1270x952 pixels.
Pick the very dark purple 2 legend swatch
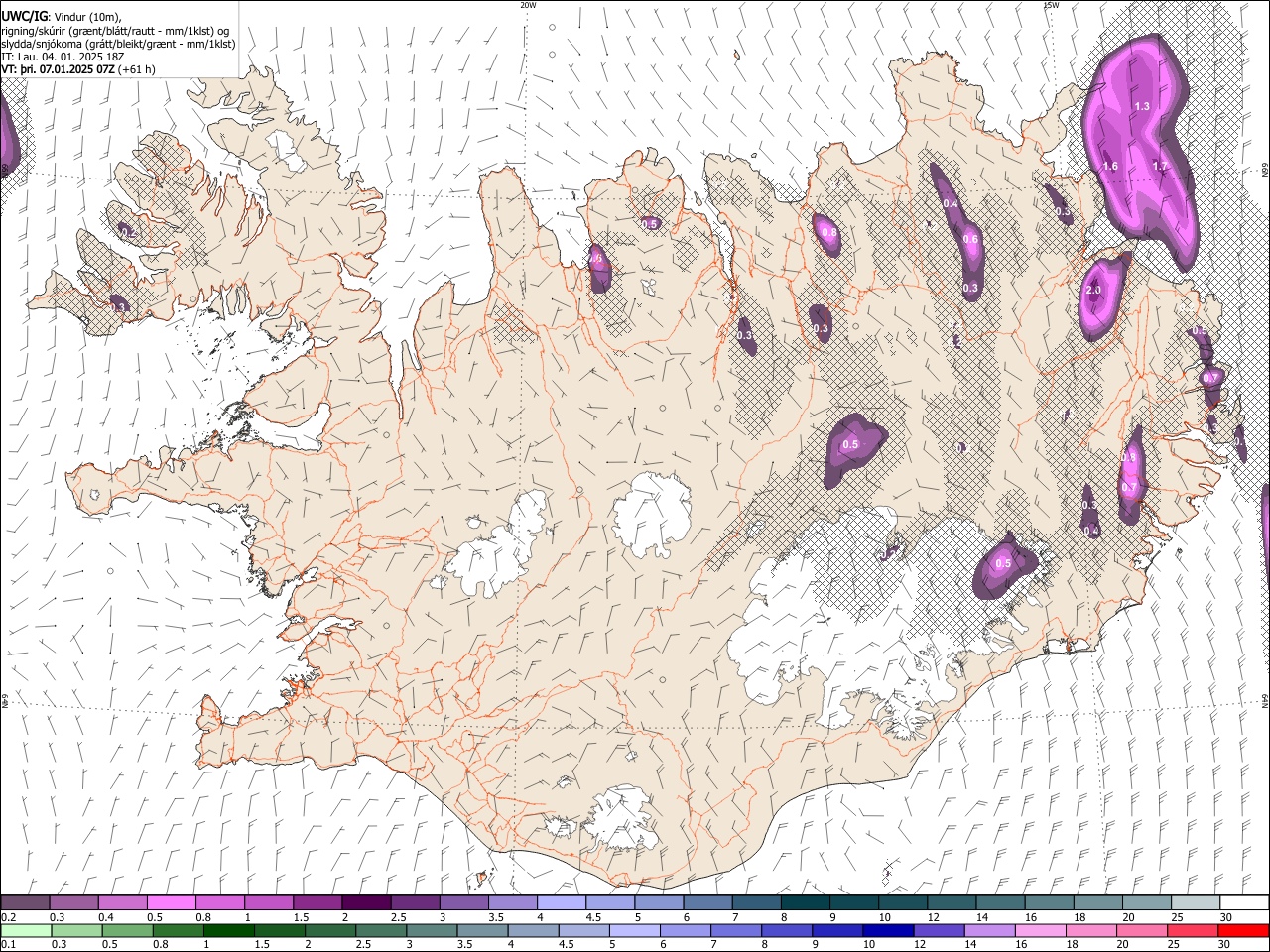365,902
